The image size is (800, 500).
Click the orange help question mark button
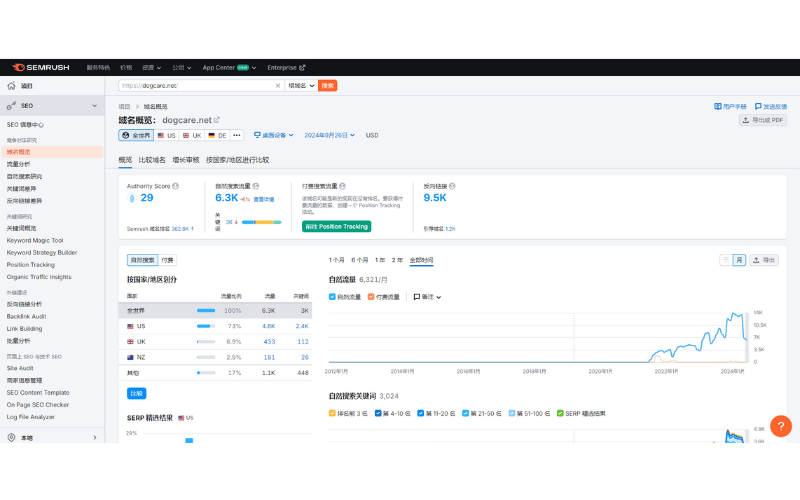coord(781,426)
